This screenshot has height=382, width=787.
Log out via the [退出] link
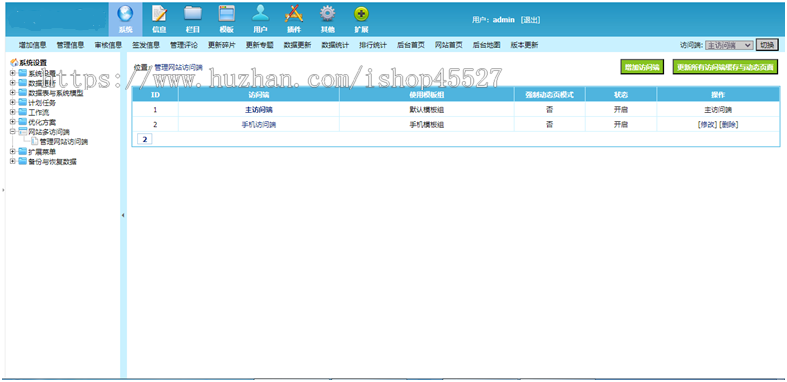tap(530, 20)
